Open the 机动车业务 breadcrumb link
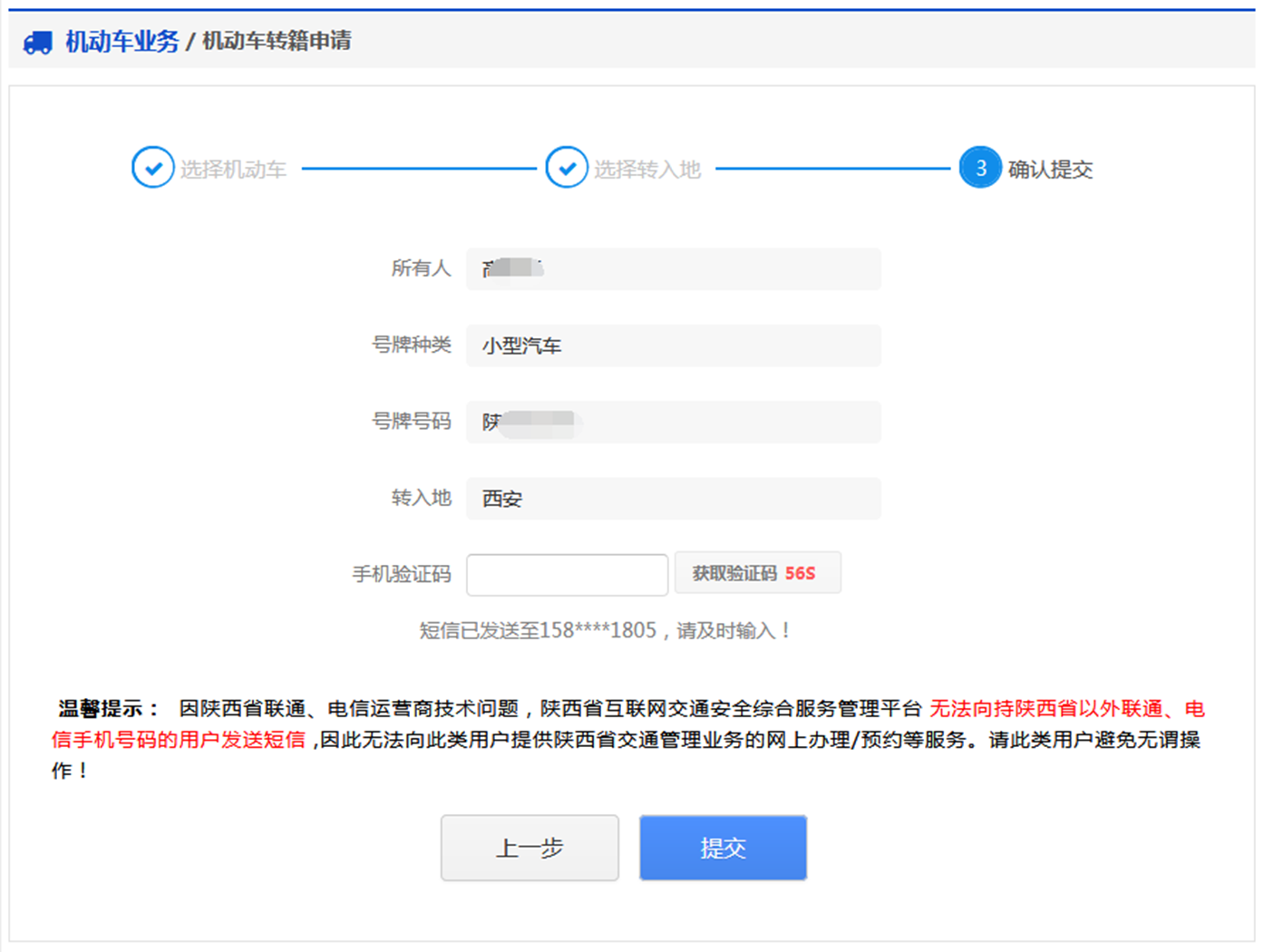The width and height of the screenshot is (1264, 952). coord(122,42)
